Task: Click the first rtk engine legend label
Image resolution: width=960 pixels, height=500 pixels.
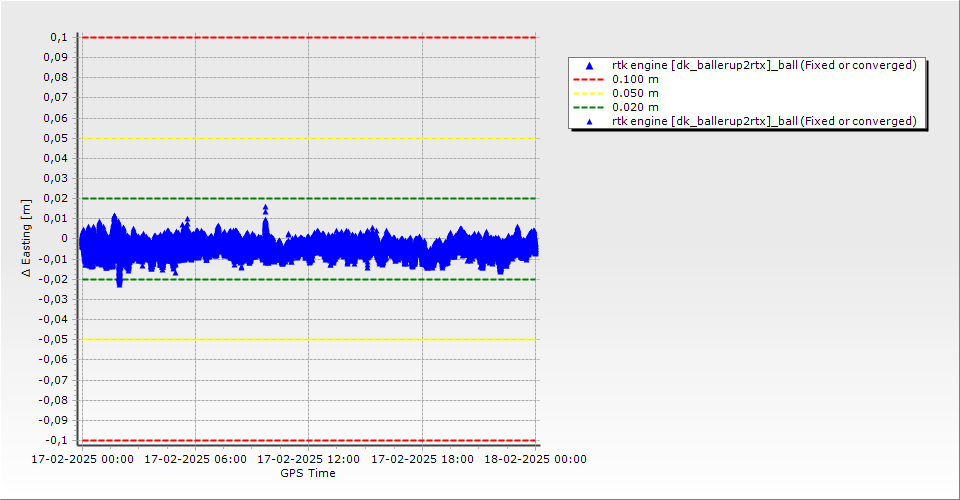Action: click(764, 65)
